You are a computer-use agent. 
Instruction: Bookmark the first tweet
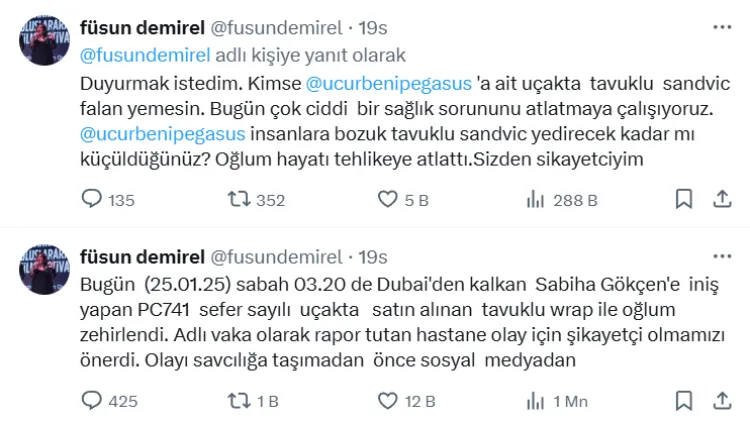coord(684,199)
